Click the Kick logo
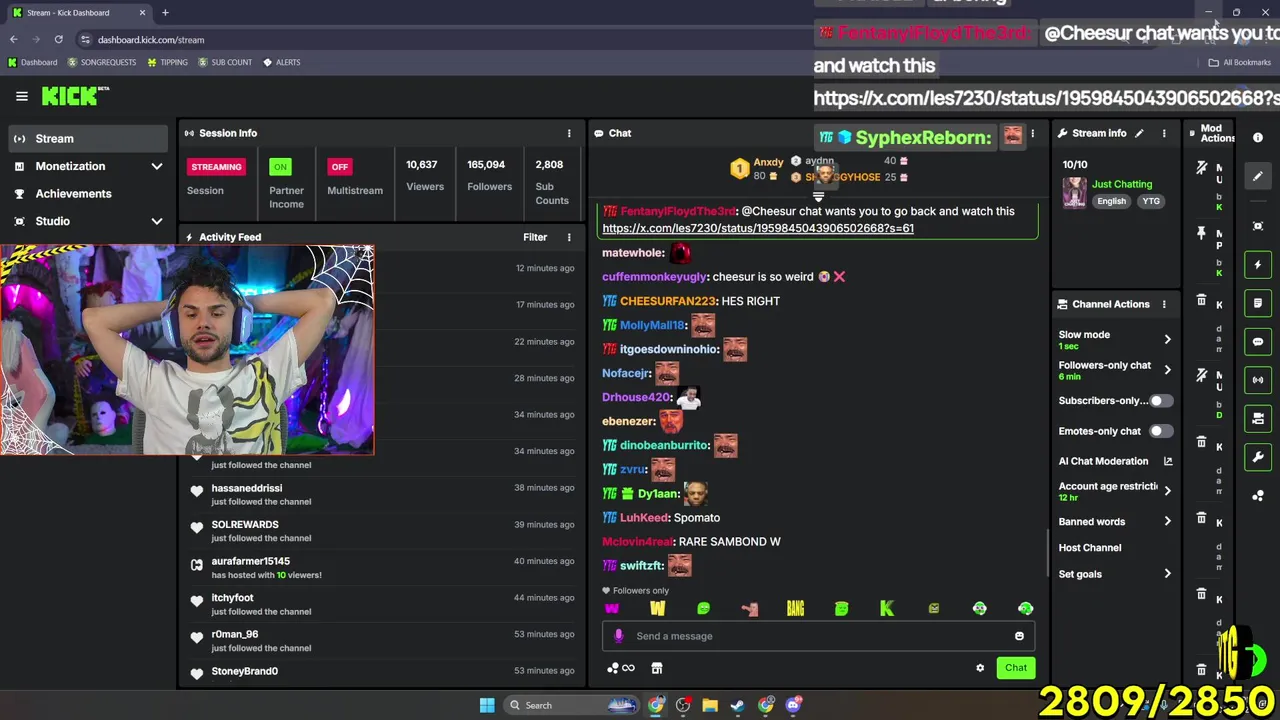This screenshot has width=1280, height=720. (75, 96)
